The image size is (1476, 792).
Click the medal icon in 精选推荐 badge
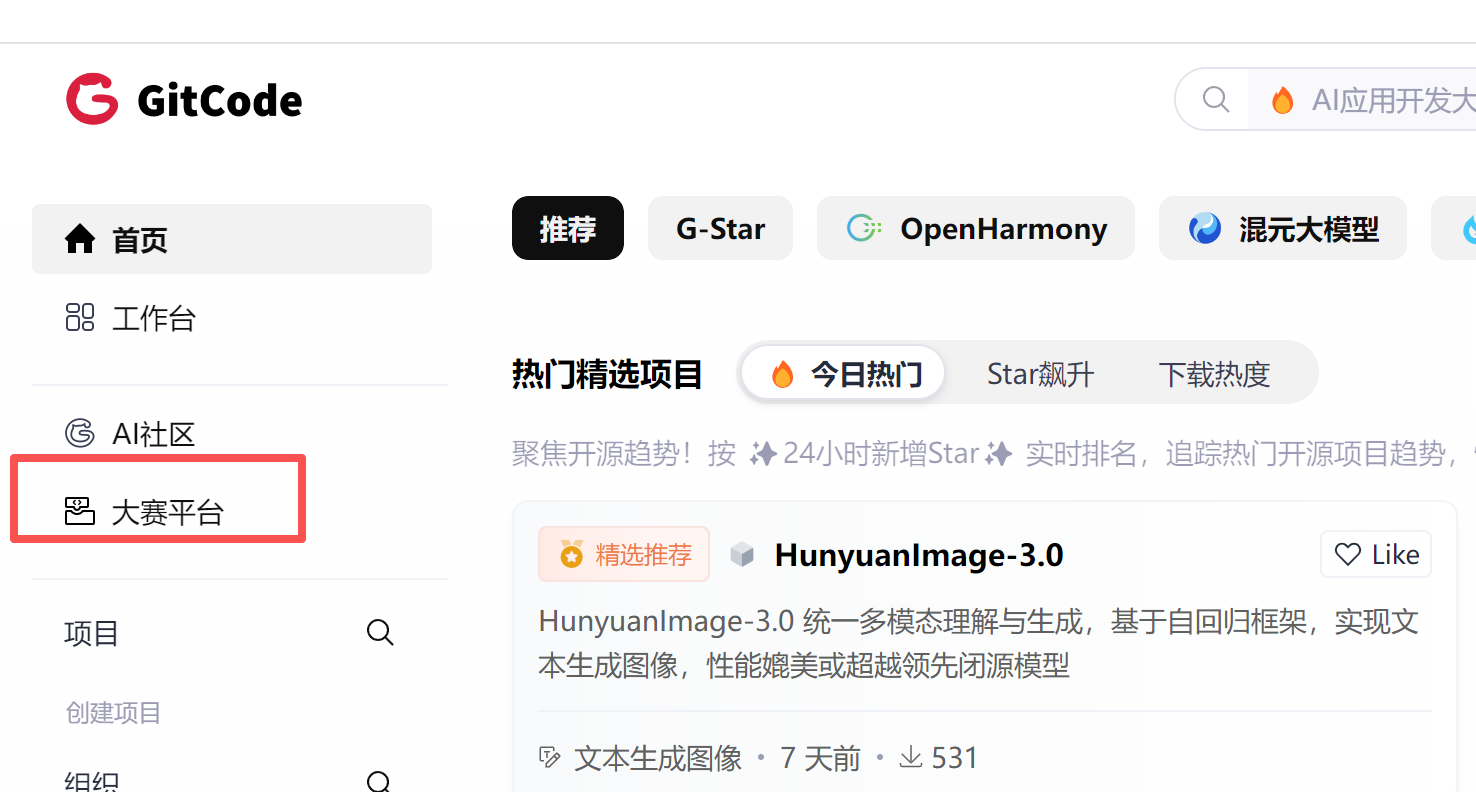tap(571, 554)
